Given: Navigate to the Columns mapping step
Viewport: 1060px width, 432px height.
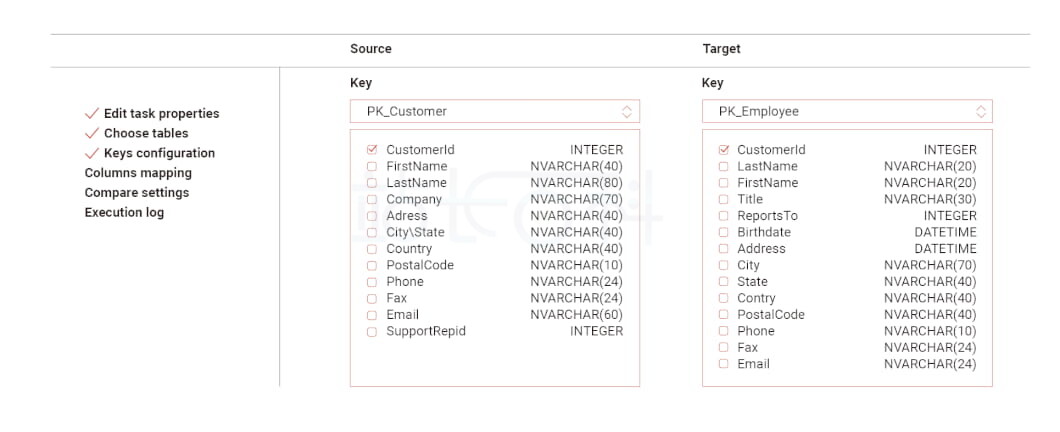Looking at the screenshot, I should pos(138,172).
